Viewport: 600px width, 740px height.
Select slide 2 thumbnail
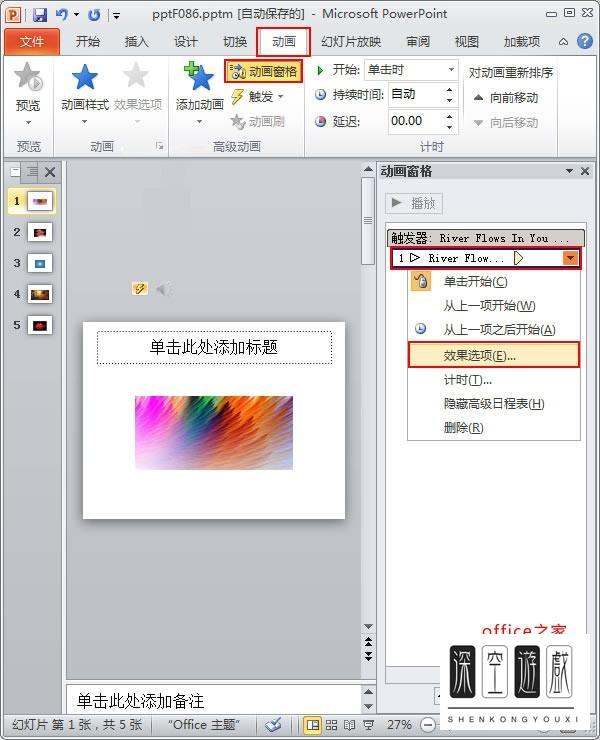click(x=40, y=232)
